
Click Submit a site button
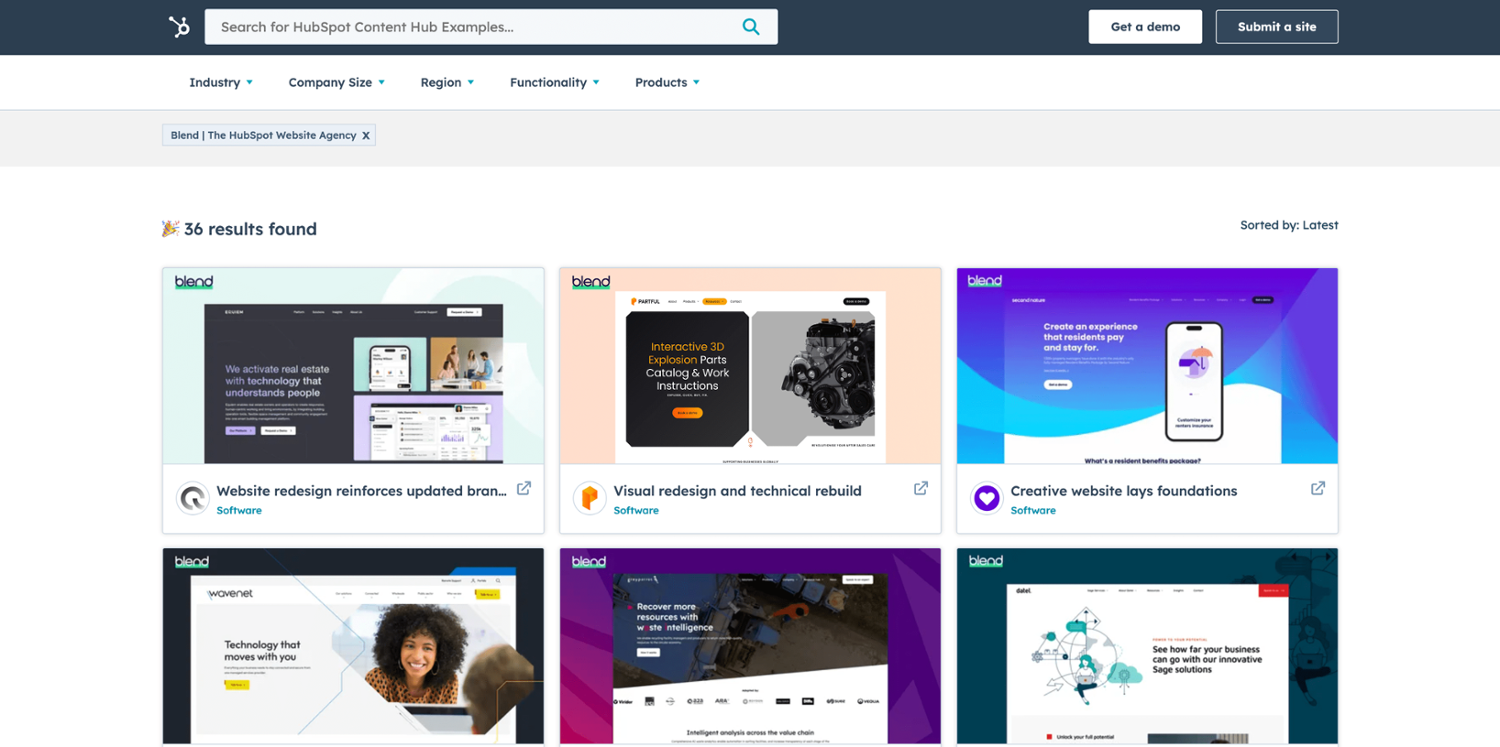1277,27
